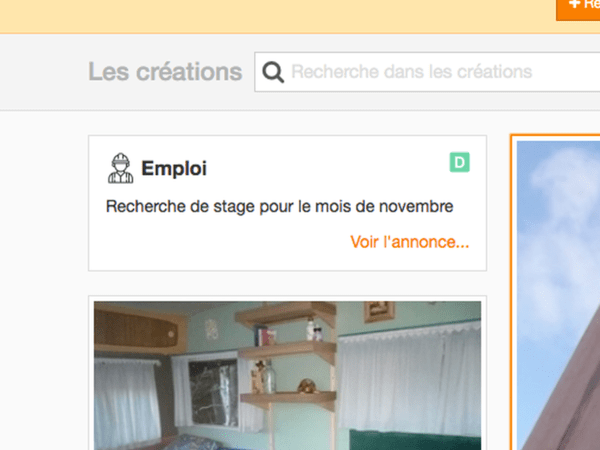Click the glass bottle on the shelf
This screenshot has width=600, height=450.
pos(267,377)
